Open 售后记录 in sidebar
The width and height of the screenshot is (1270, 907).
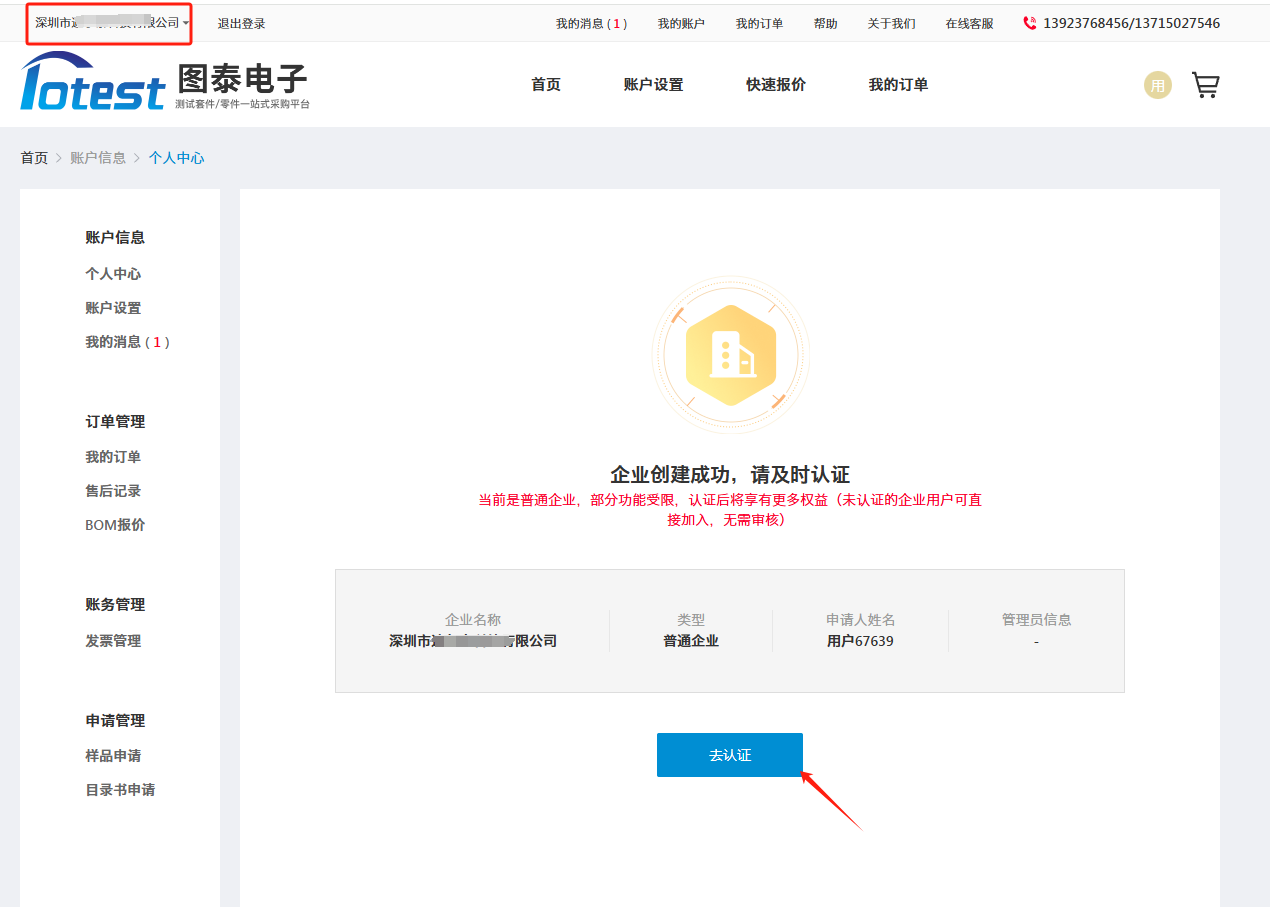pyautogui.click(x=113, y=491)
